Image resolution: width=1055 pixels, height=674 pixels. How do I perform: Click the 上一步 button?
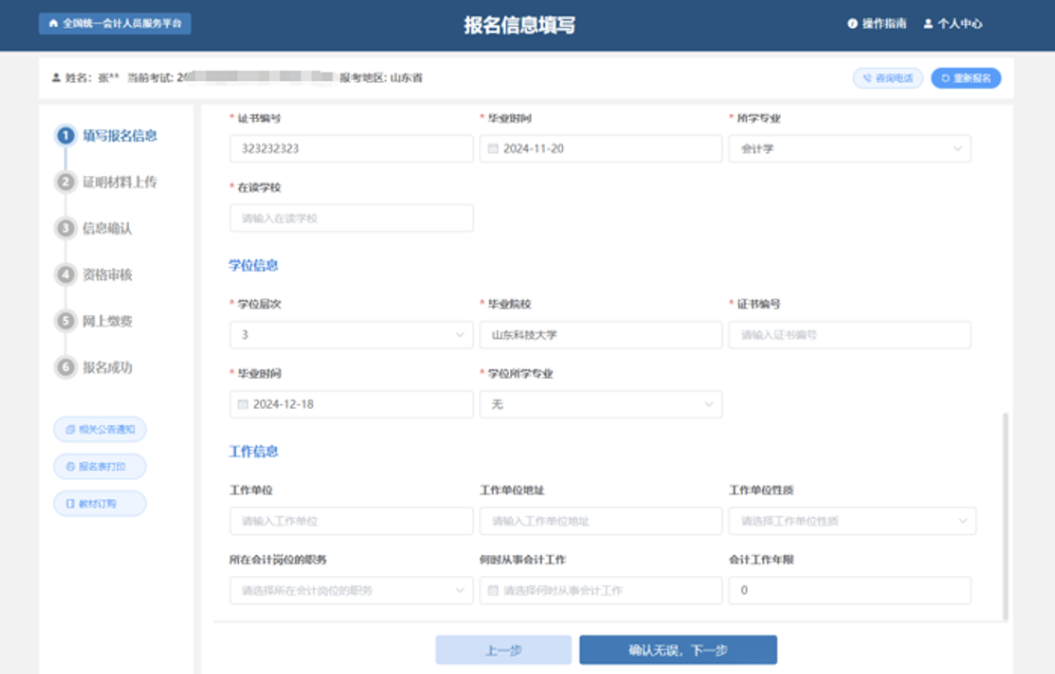[502, 649]
